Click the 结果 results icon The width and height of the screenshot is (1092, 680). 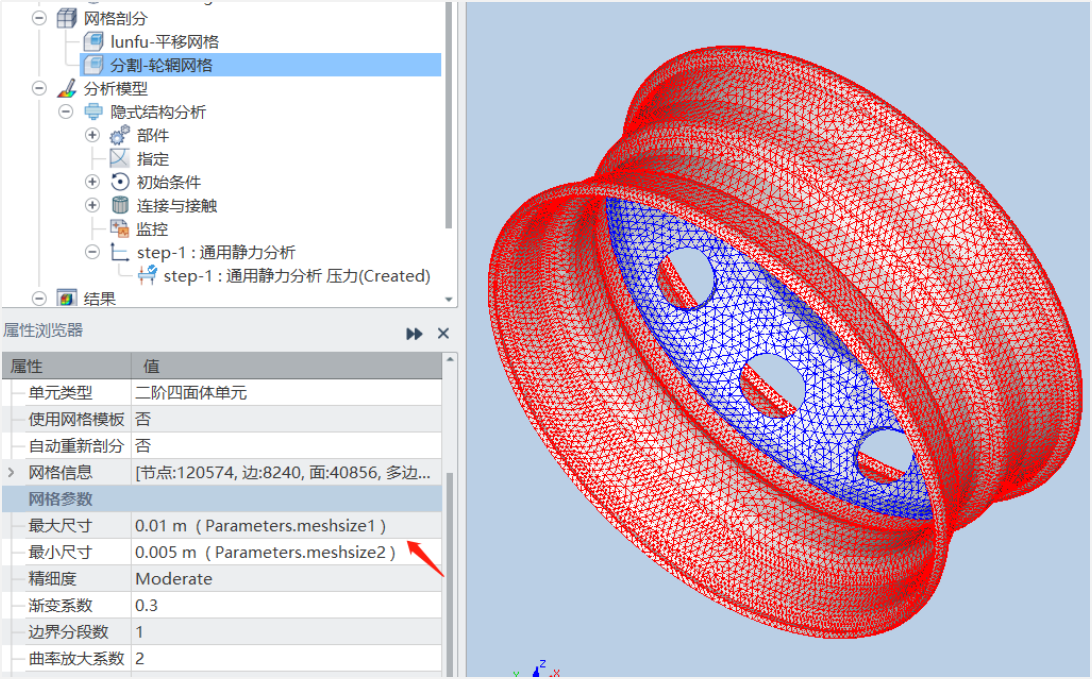[66, 299]
